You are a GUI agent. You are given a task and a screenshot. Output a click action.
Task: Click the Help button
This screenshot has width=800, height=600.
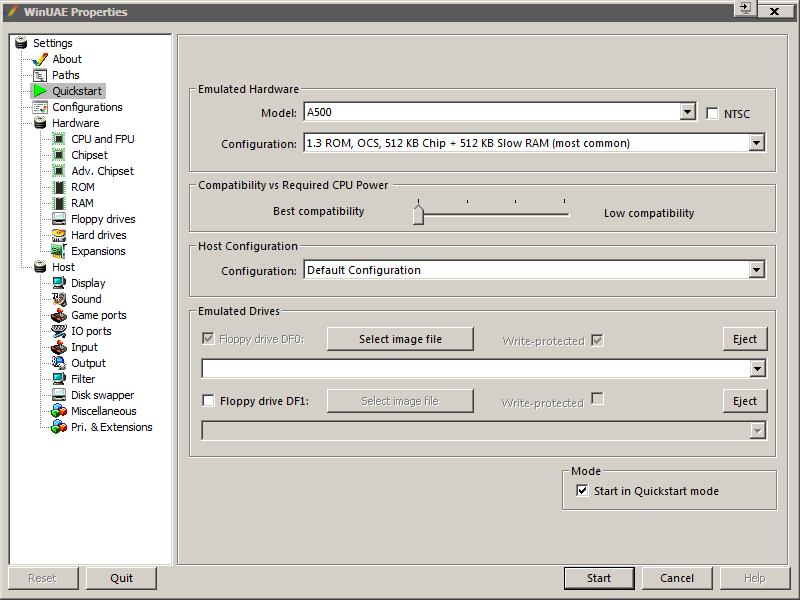(x=755, y=578)
